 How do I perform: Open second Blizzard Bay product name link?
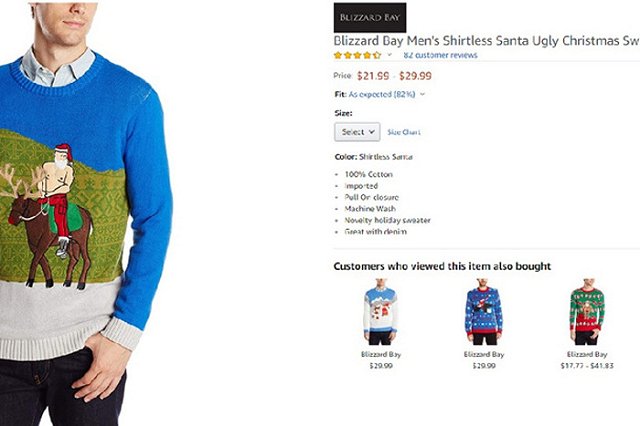484,354
